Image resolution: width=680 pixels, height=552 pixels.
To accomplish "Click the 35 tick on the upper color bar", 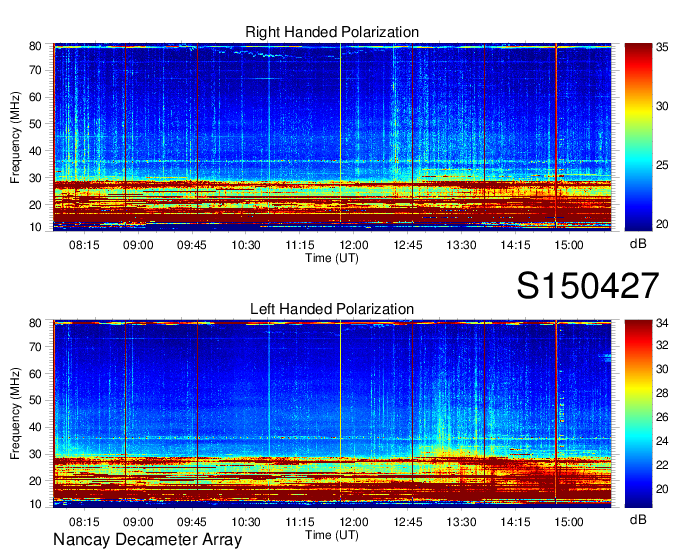I will [x=662, y=47].
